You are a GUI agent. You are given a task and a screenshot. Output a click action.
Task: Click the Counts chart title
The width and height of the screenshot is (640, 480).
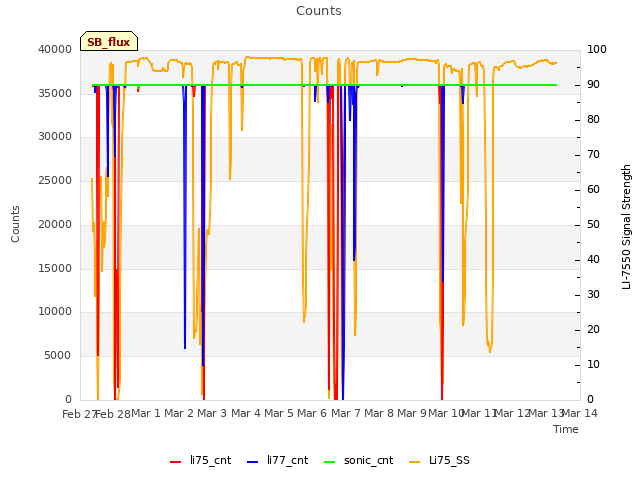319,11
